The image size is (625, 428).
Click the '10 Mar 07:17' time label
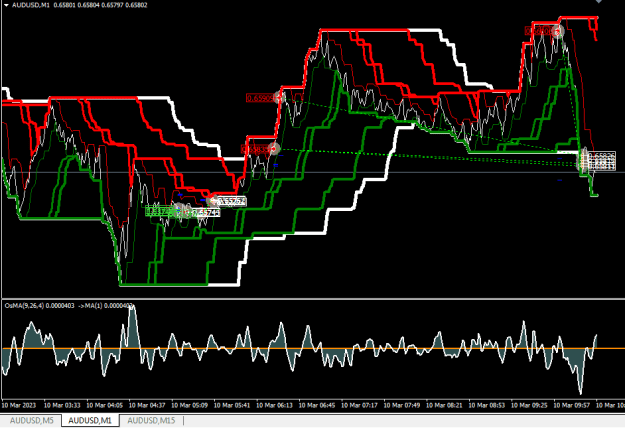(x=359, y=405)
